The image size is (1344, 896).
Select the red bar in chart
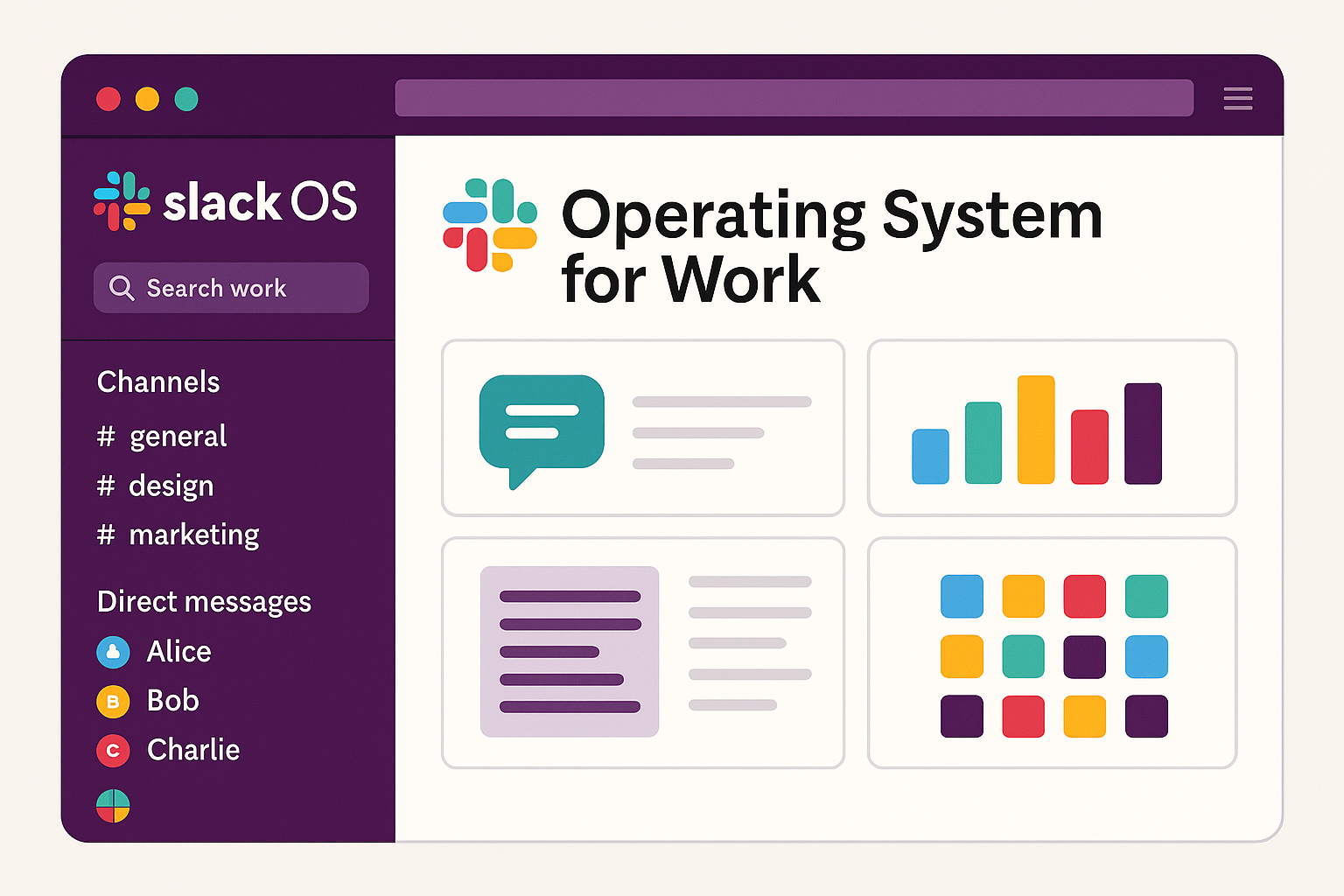[x=1089, y=446]
